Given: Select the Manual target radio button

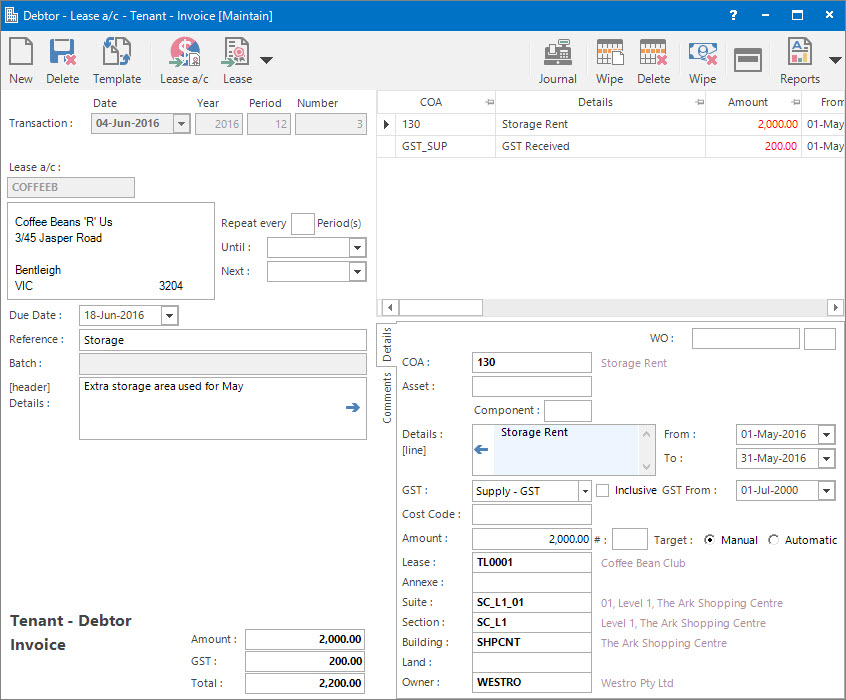Looking at the screenshot, I should (710, 540).
